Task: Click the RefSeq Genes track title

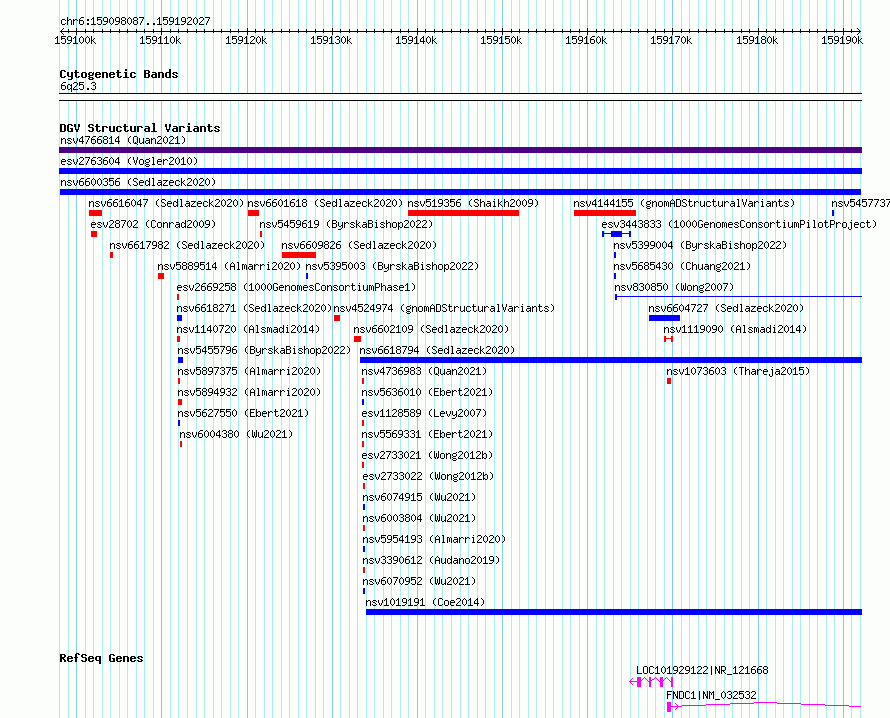Action: [102, 658]
